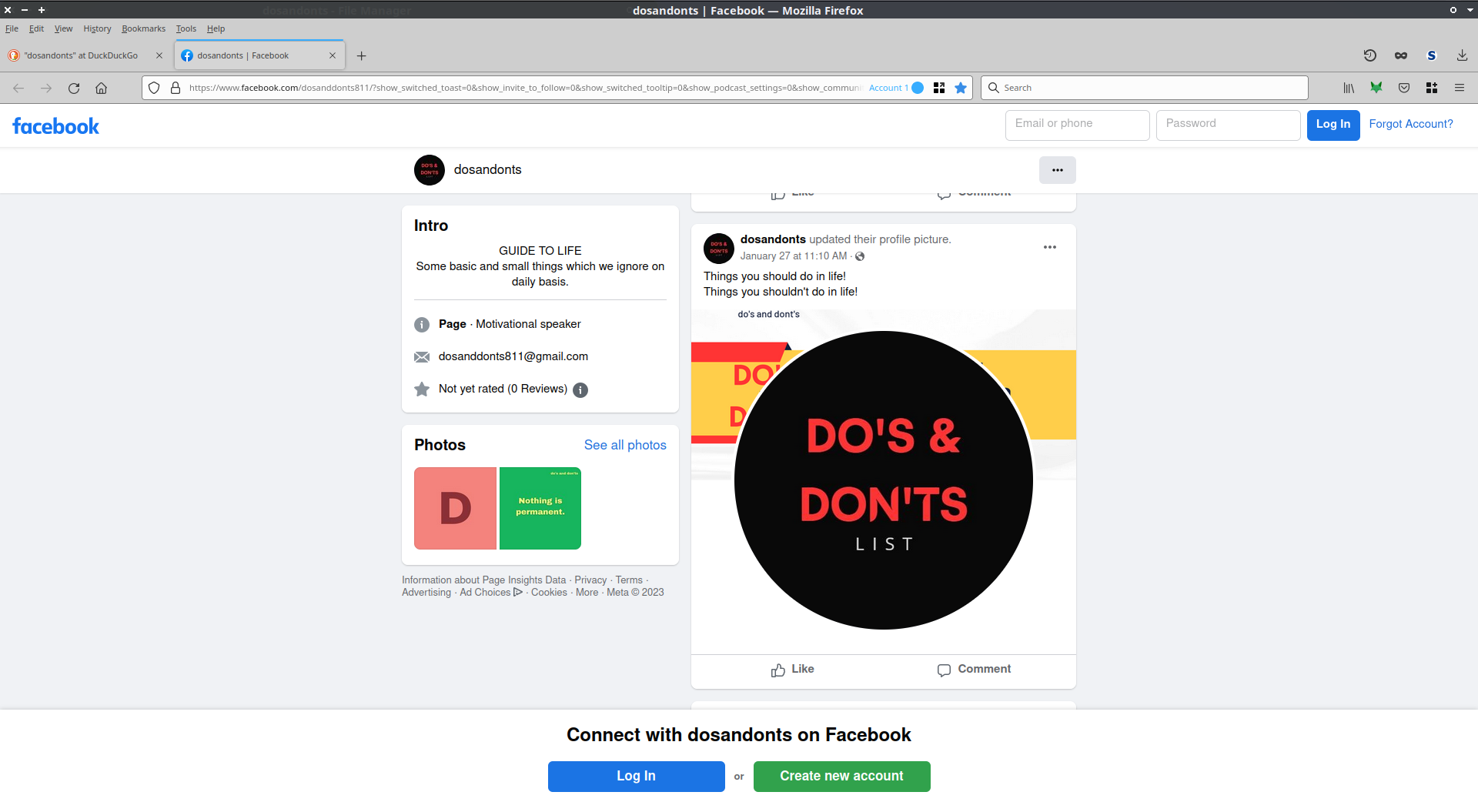Screen dimensions: 1478x812
Task: Open the page options three-dot button
Action: 1057,170
